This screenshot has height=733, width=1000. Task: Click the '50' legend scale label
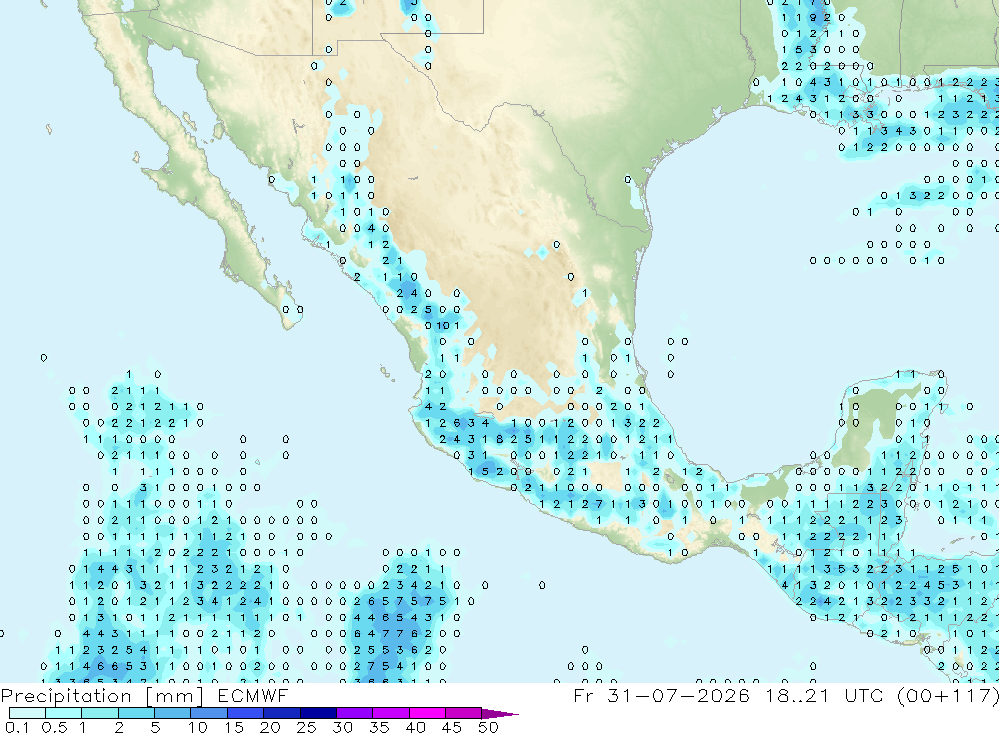488,727
